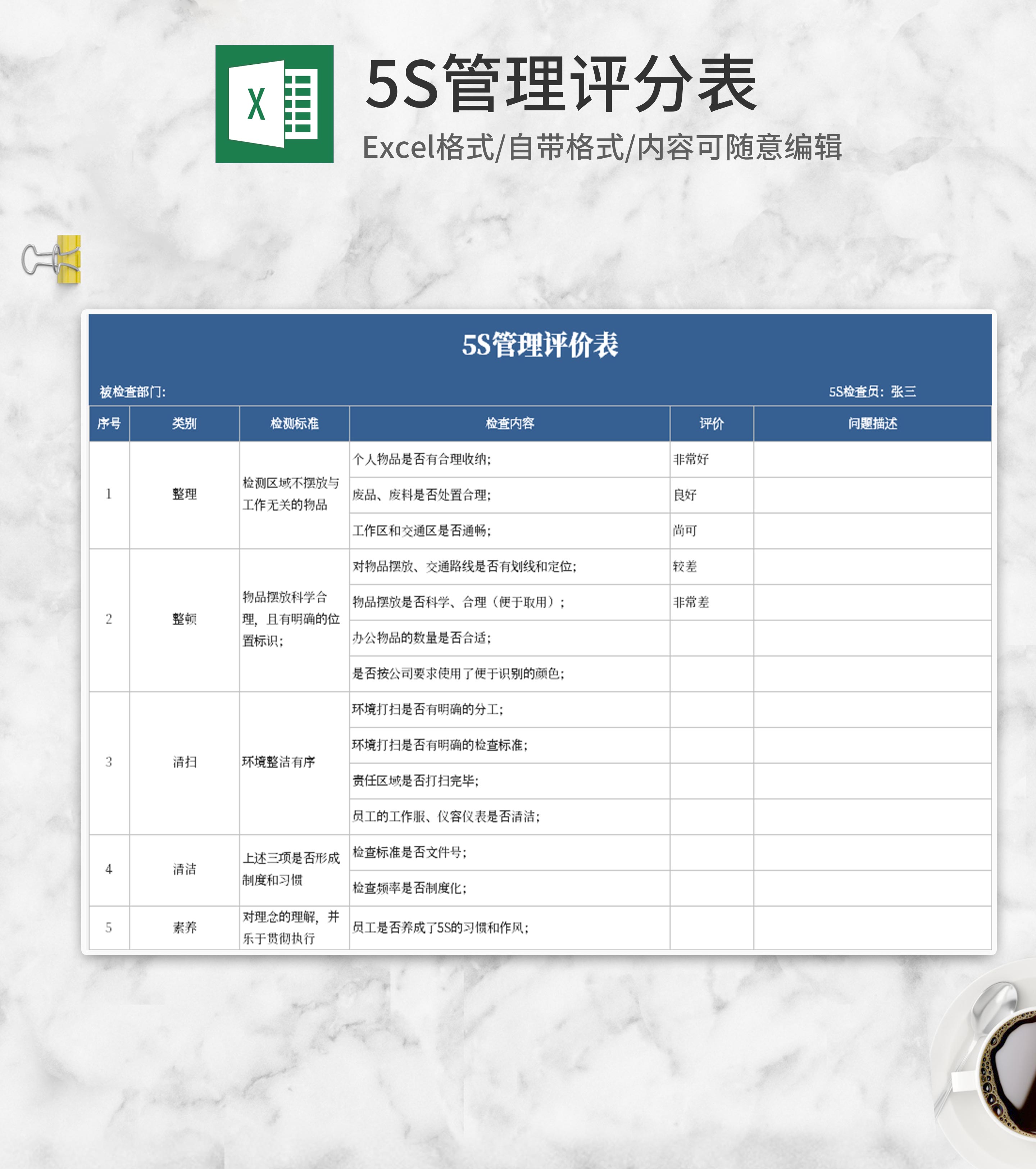Image resolution: width=1036 pixels, height=1169 pixels.
Task: Click the 5S检查员 张三 text
Action: [872, 392]
